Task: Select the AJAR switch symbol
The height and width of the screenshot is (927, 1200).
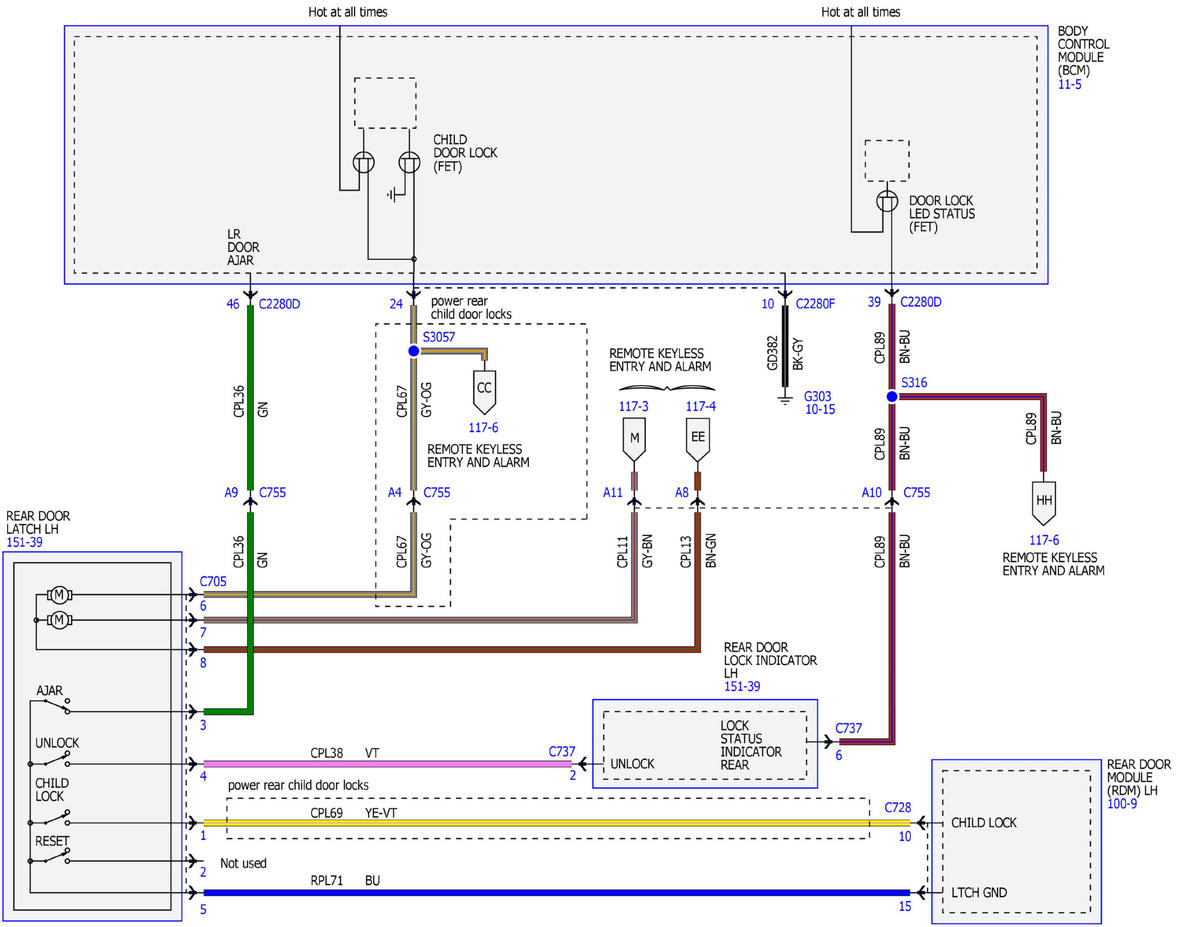Action: pos(56,708)
